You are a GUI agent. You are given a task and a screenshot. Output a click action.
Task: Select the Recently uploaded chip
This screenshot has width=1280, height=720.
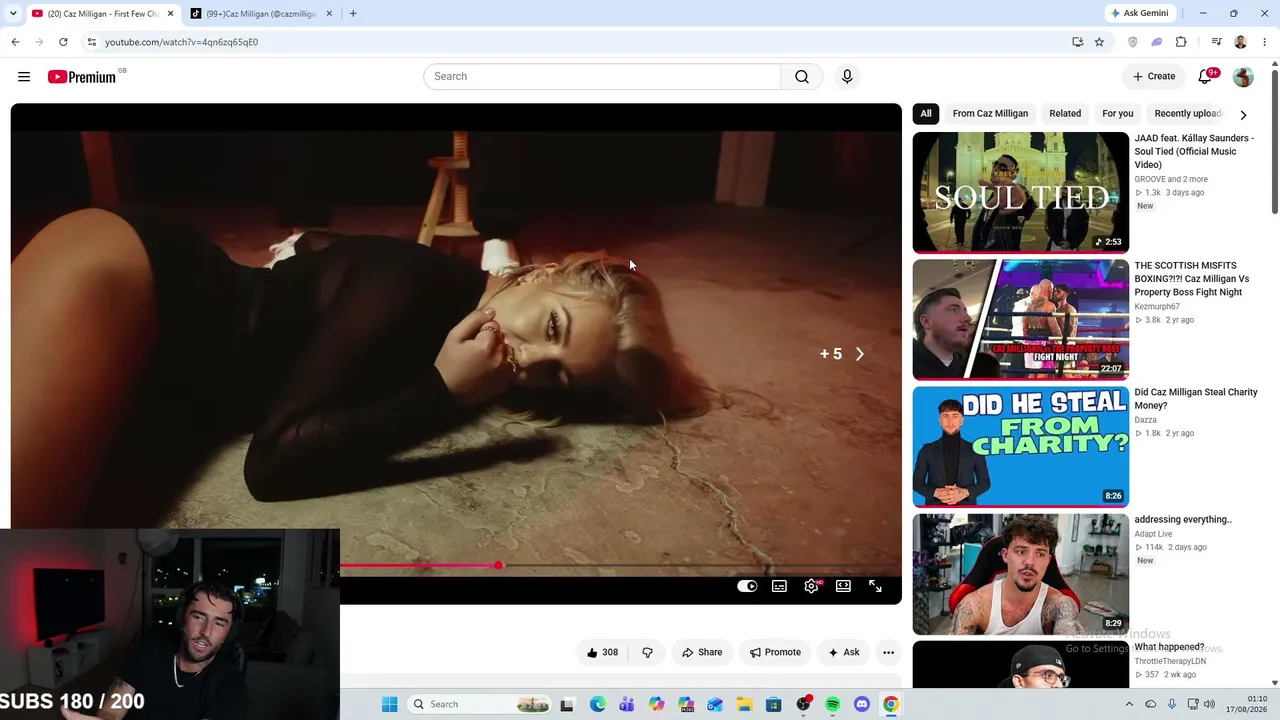1188,114
